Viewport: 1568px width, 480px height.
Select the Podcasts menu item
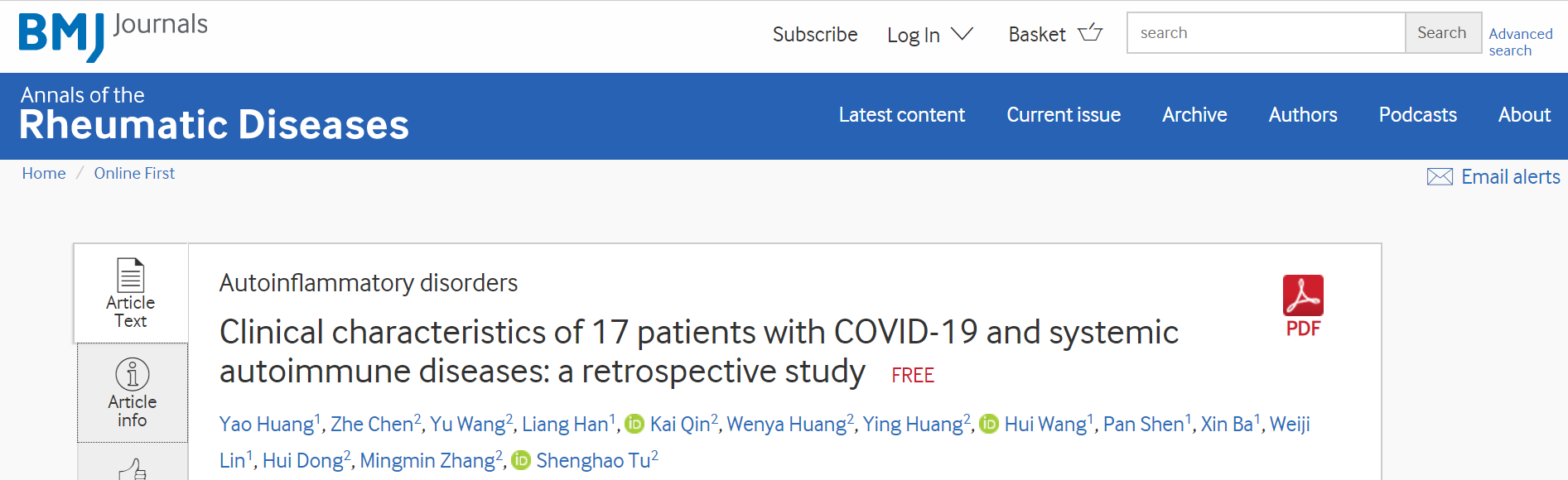pyautogui.click(x=1417, y=115)
